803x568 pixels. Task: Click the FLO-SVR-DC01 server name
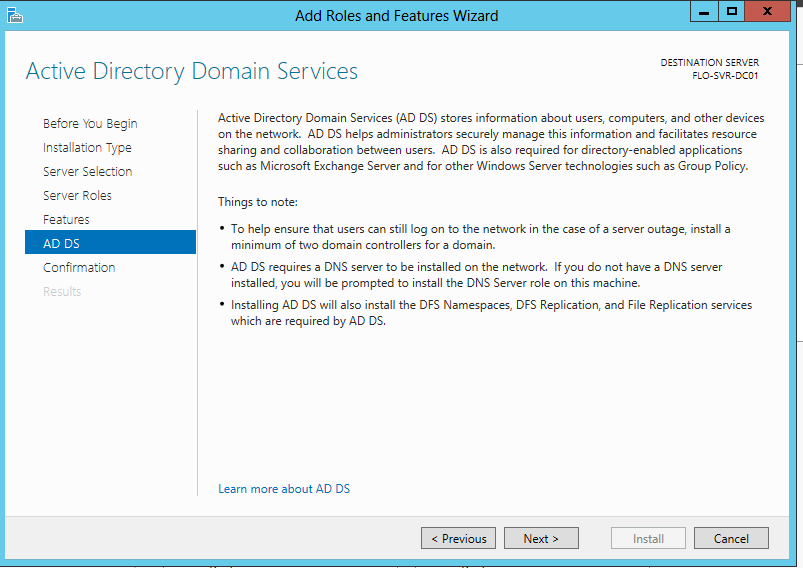(x=725, y=76)
